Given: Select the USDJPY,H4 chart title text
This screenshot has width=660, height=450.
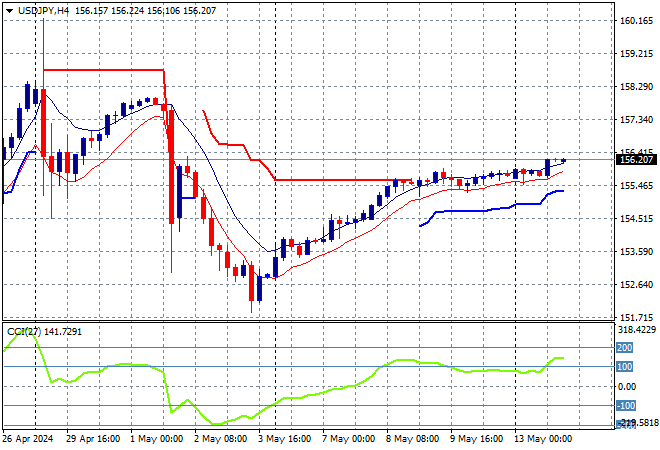Looking at the screenshot, I should (x=43, y=11).
